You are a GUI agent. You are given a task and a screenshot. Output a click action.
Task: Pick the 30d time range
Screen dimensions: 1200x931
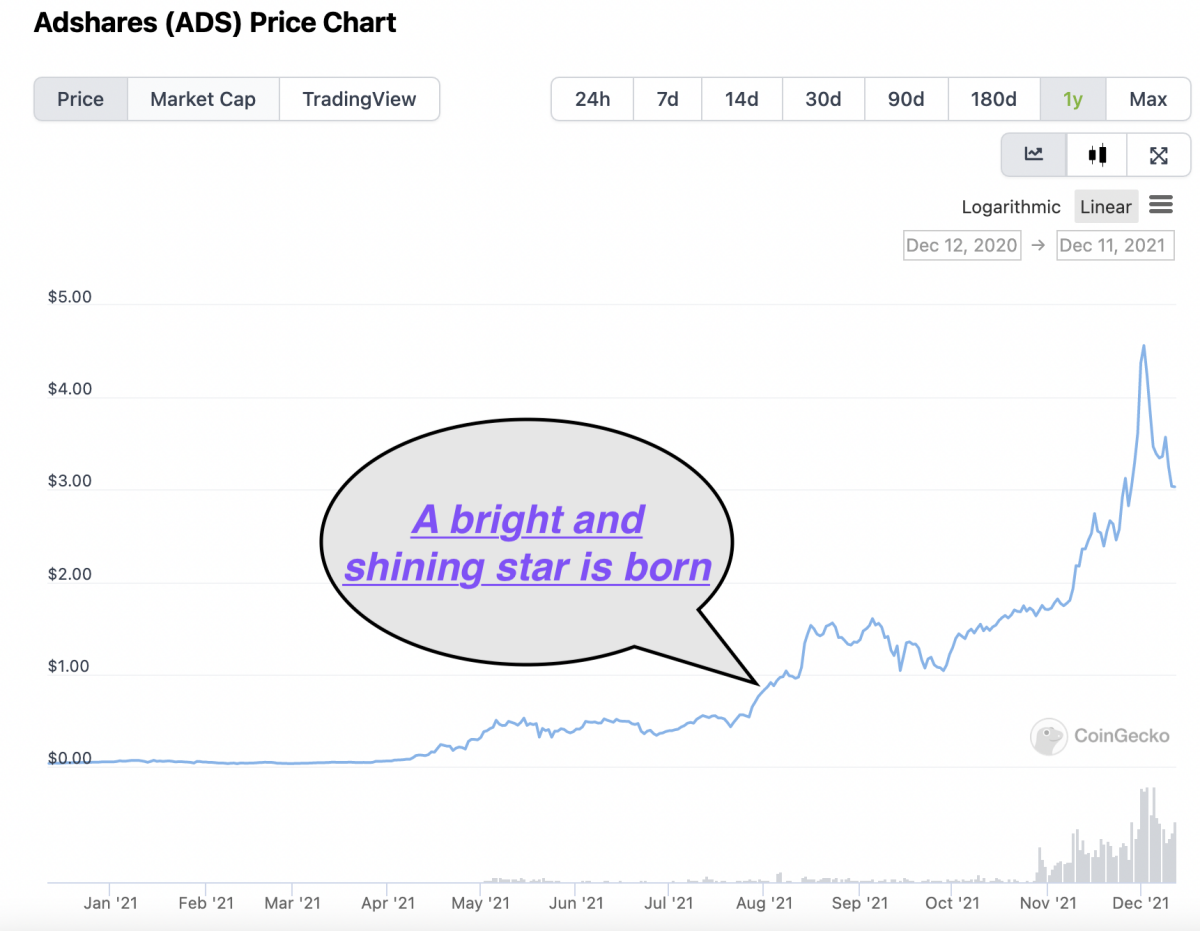[x=823, y=99]
